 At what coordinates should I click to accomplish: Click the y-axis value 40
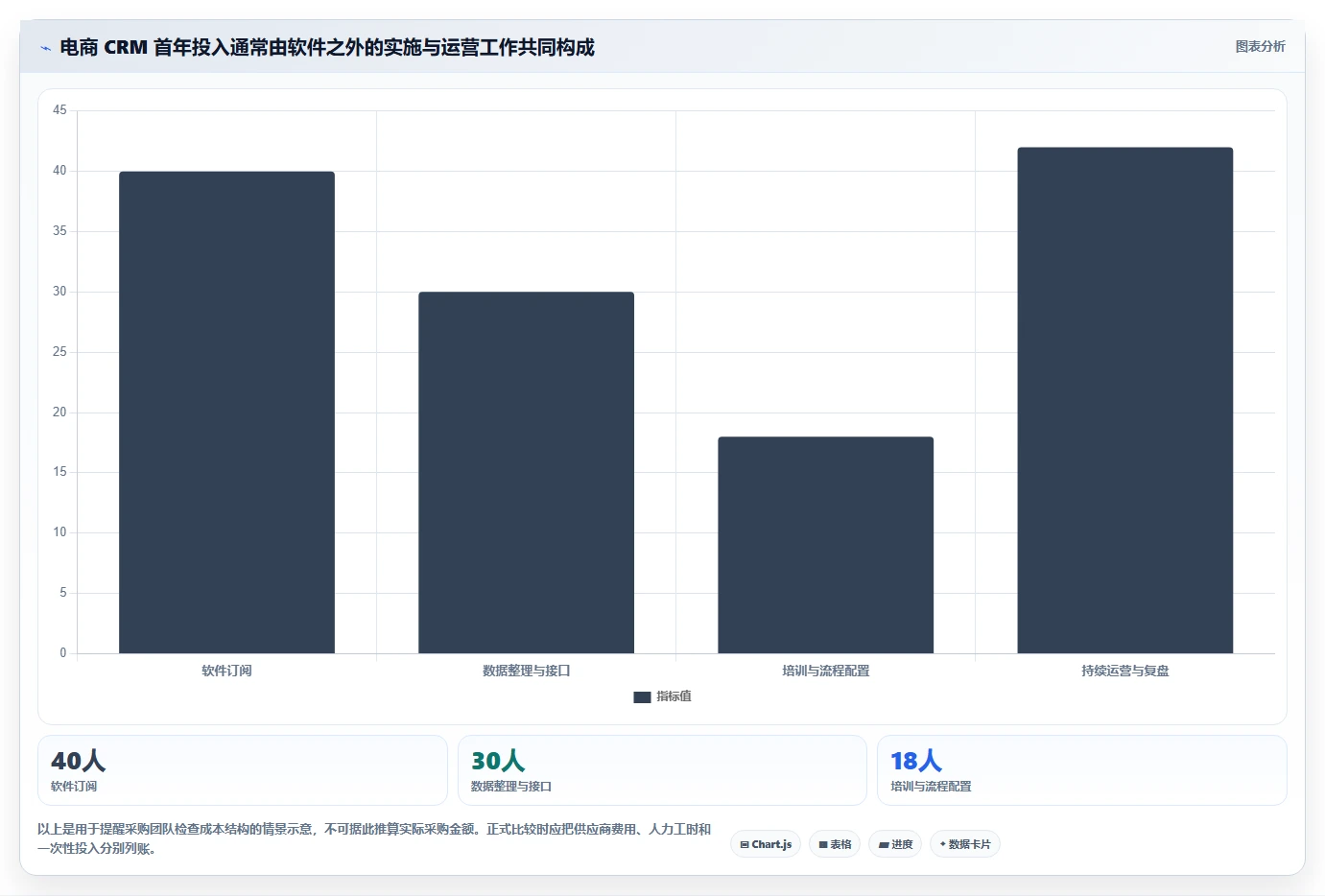59,171
